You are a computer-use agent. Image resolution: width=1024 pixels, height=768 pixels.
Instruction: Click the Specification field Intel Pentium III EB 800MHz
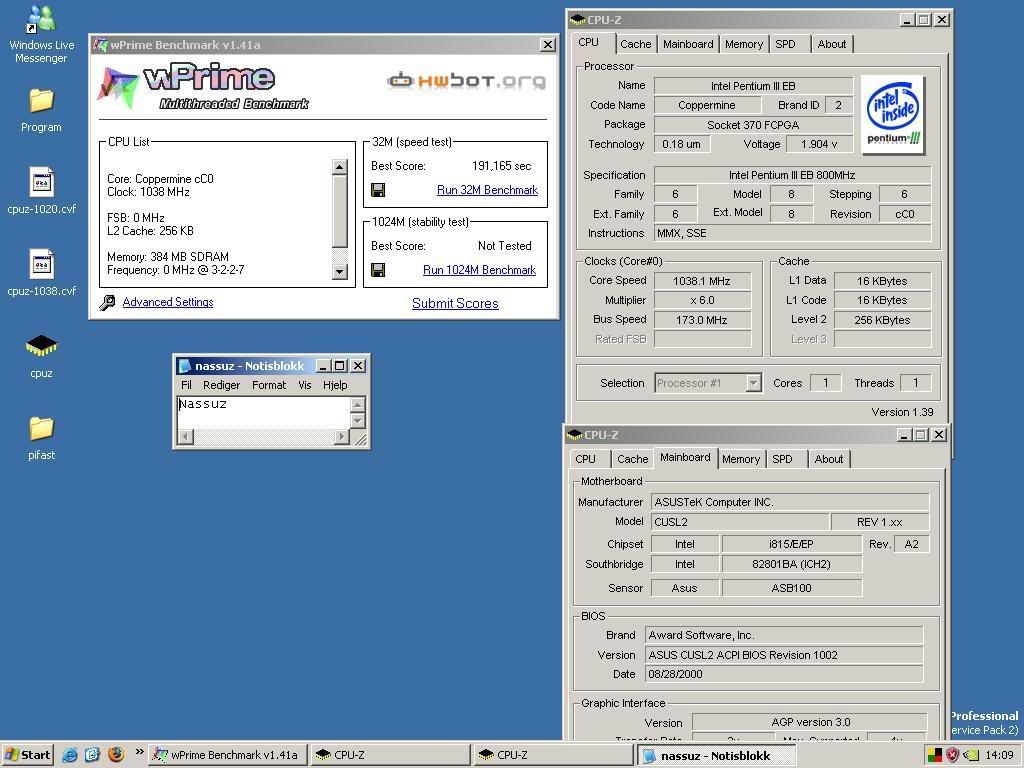click(x=792, y=175)
